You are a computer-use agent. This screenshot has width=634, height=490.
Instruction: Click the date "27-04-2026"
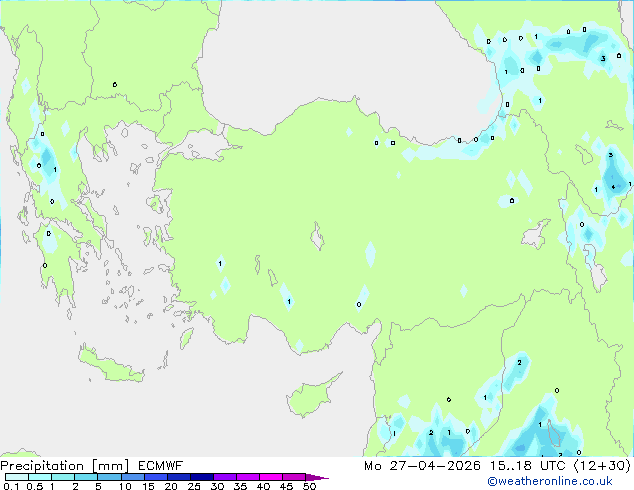435,466
